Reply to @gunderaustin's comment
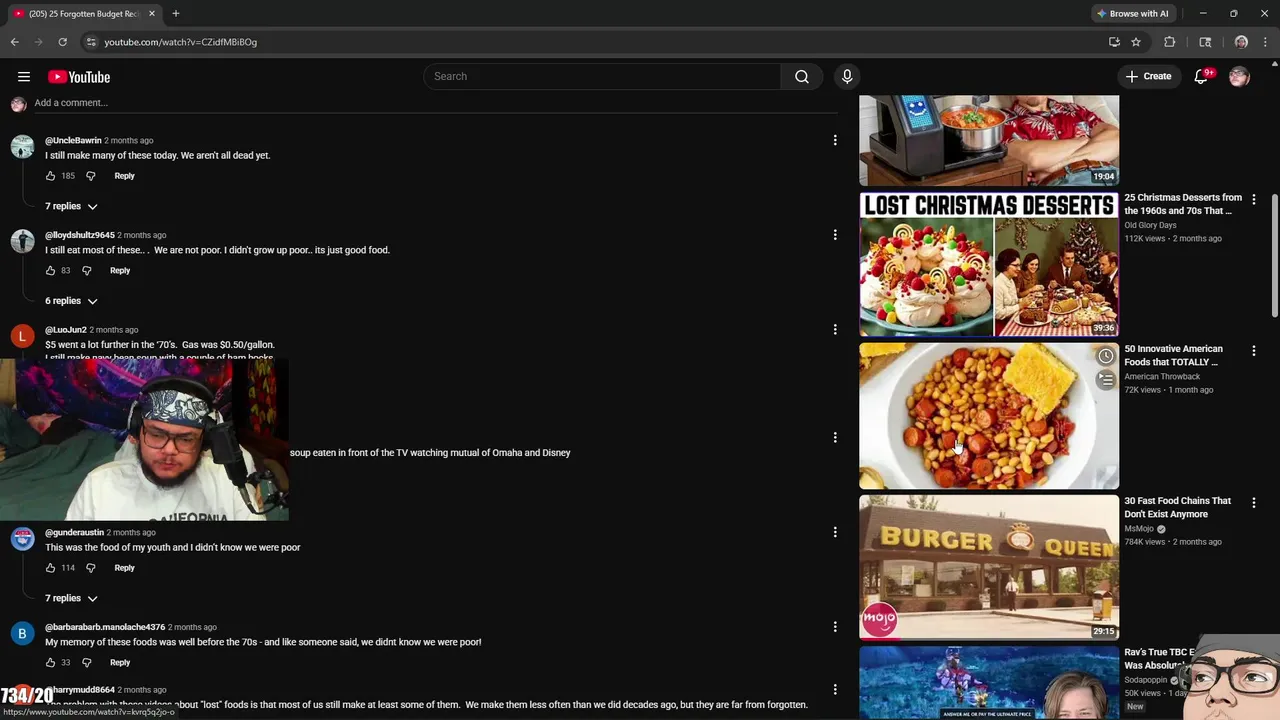 click(x=124, y=568)
